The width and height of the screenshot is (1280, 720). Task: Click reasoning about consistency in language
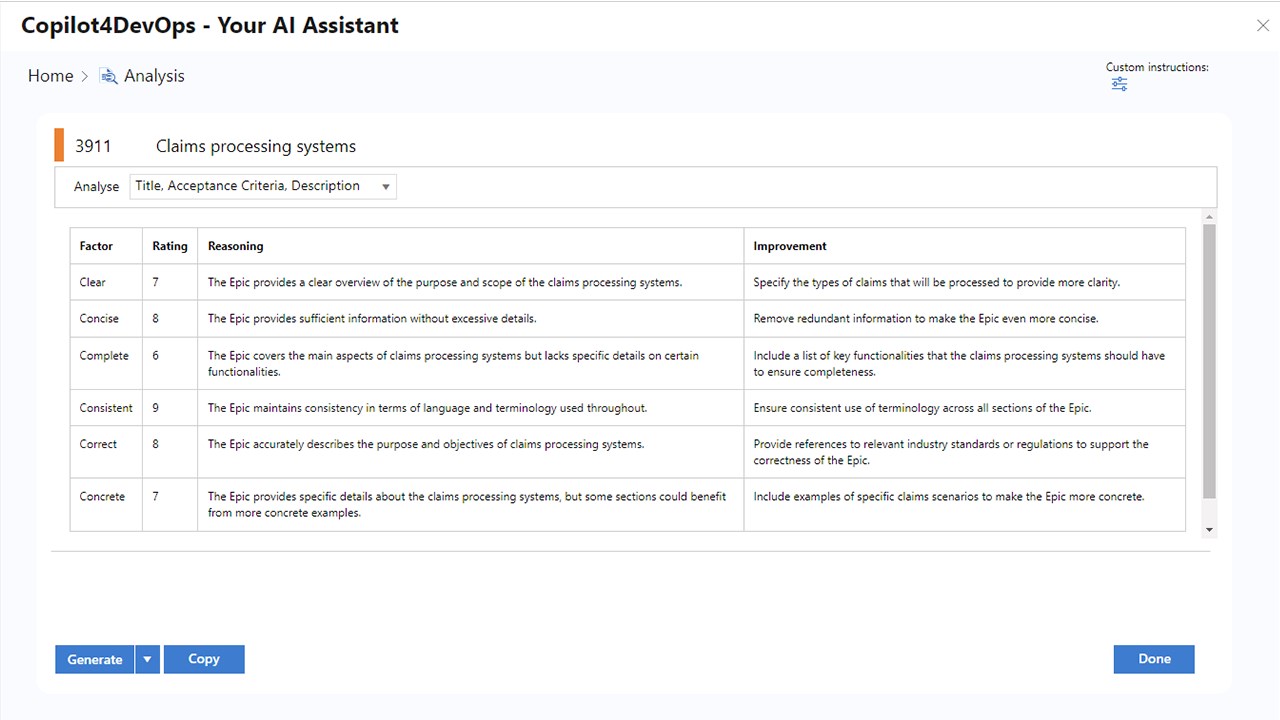pyautogui.click(x=427, y=408)
